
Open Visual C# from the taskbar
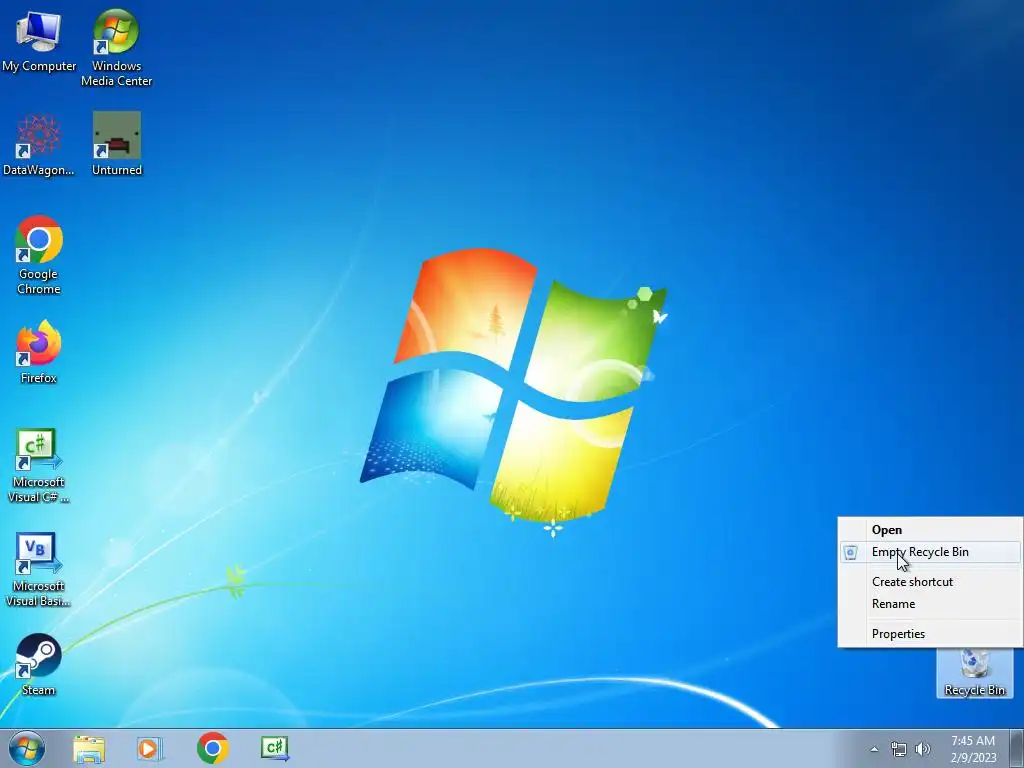(x=274, y=748)
